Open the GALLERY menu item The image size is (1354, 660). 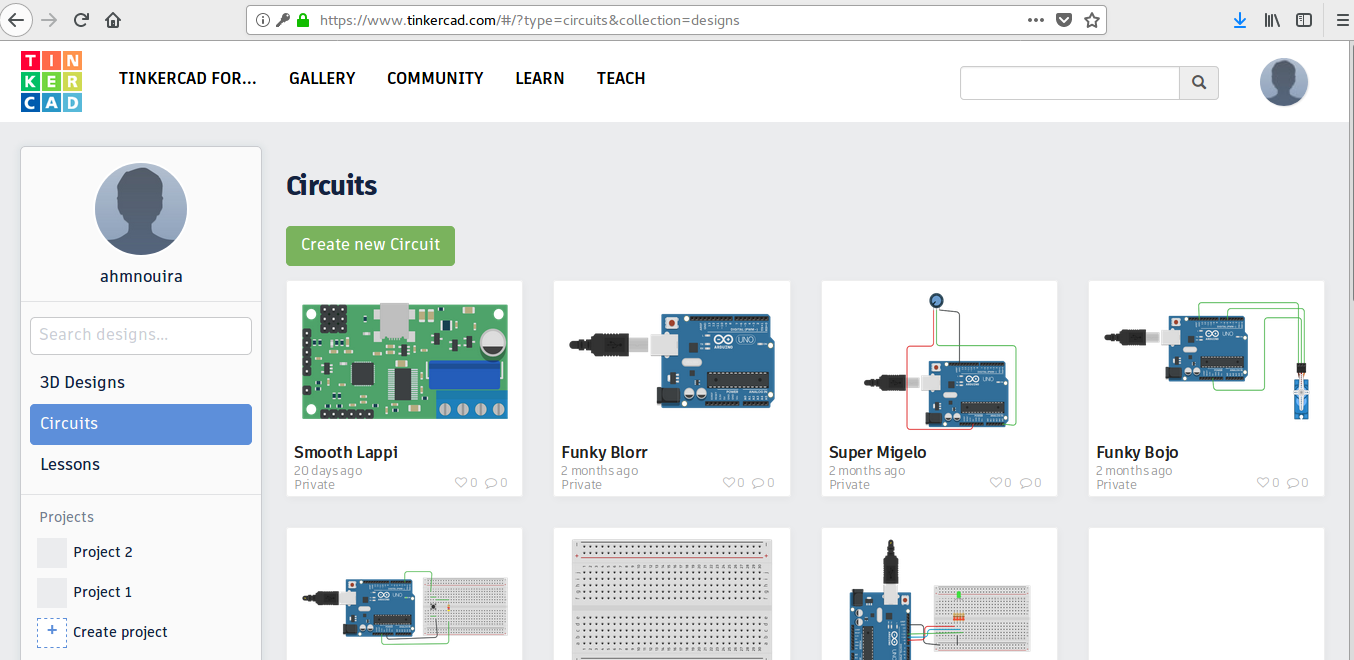(x=322, y=78)
